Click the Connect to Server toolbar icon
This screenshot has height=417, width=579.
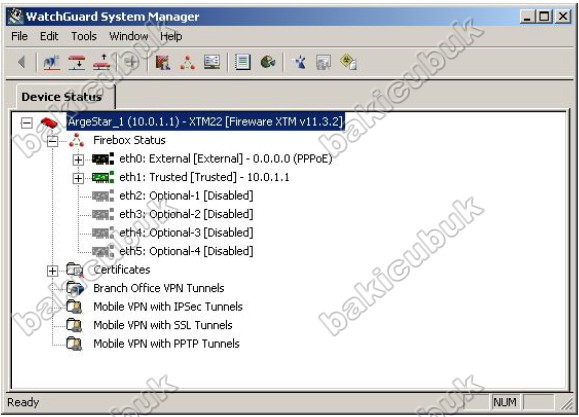coord(52,62)
